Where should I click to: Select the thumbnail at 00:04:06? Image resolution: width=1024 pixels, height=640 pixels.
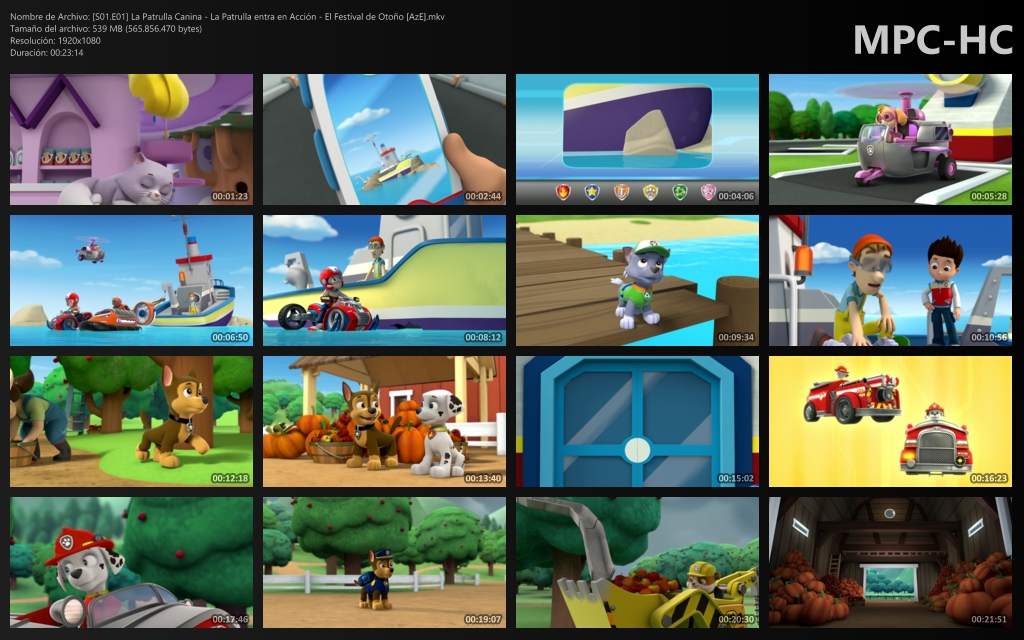click(x=637, y=139)
